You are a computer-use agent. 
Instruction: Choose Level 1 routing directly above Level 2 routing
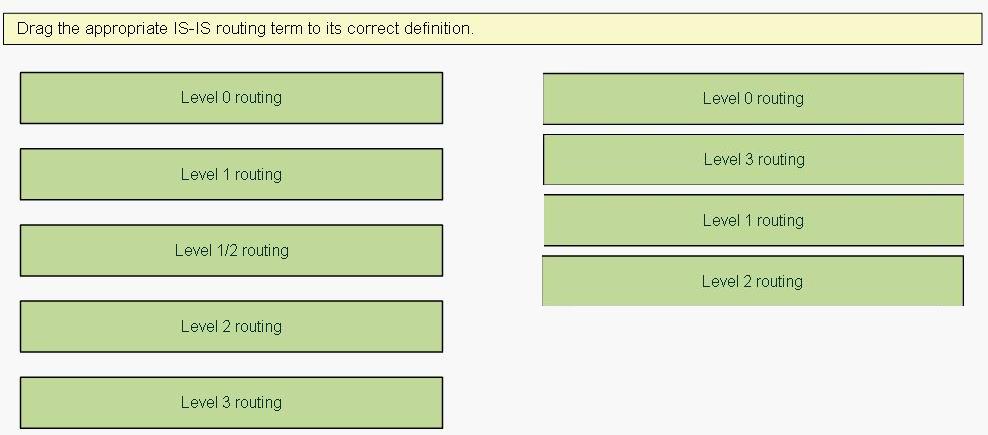click(x=753, y=220)
